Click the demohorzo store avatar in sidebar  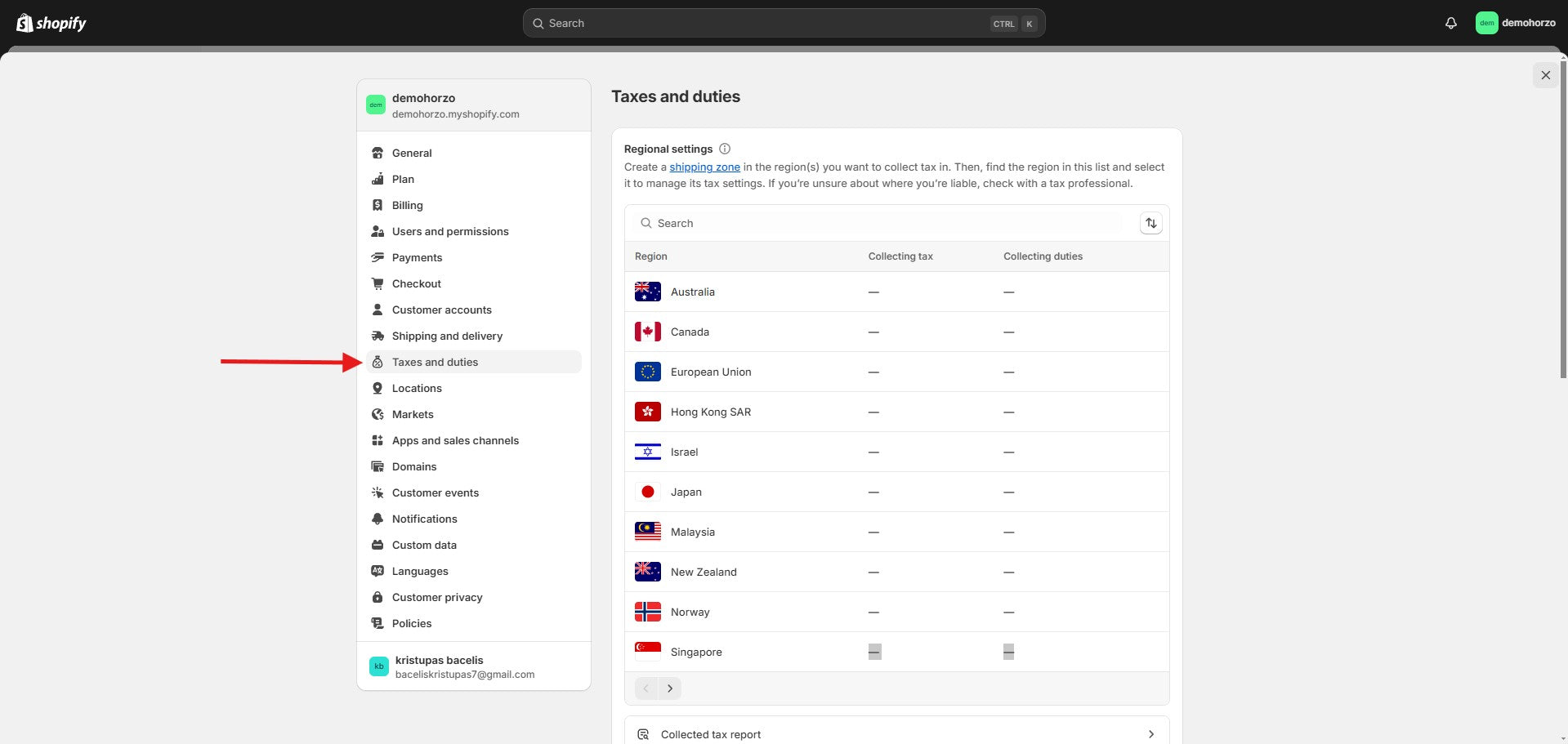coord(376,105)
